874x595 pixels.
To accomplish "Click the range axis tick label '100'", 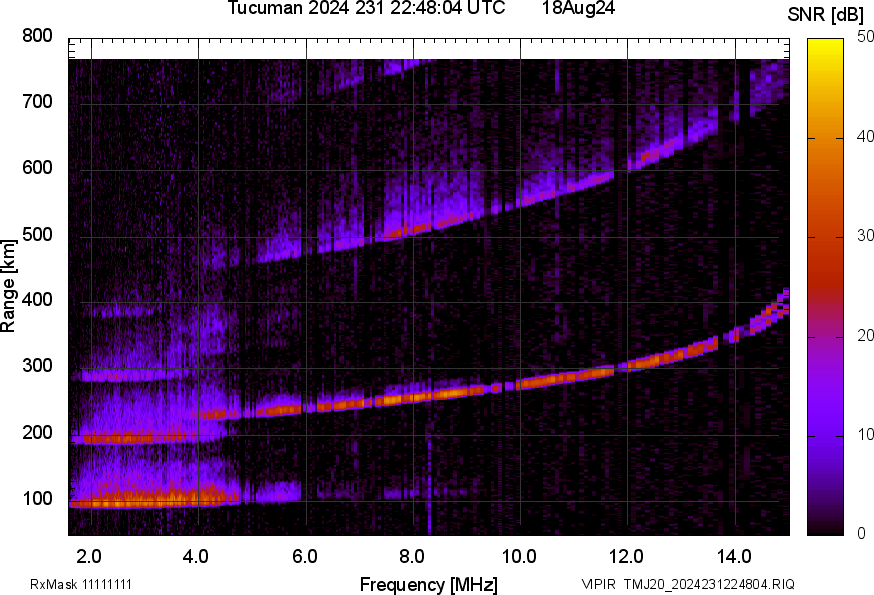I will [x=37, y=499].
